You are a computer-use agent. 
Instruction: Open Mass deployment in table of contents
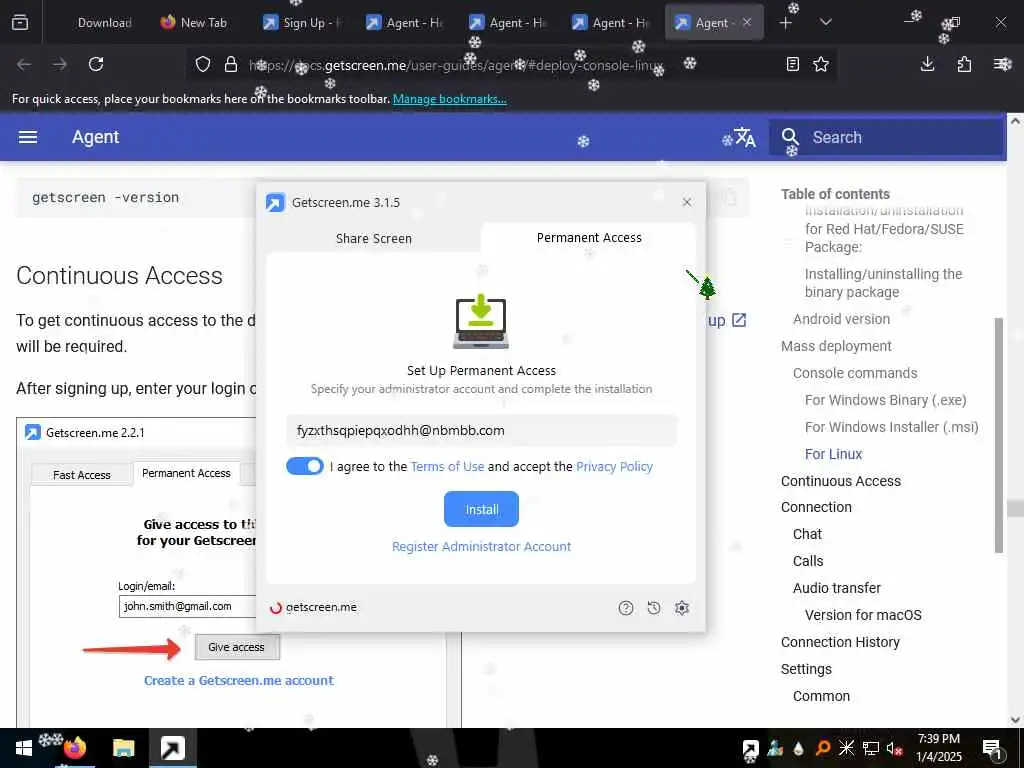pos(836,346)
